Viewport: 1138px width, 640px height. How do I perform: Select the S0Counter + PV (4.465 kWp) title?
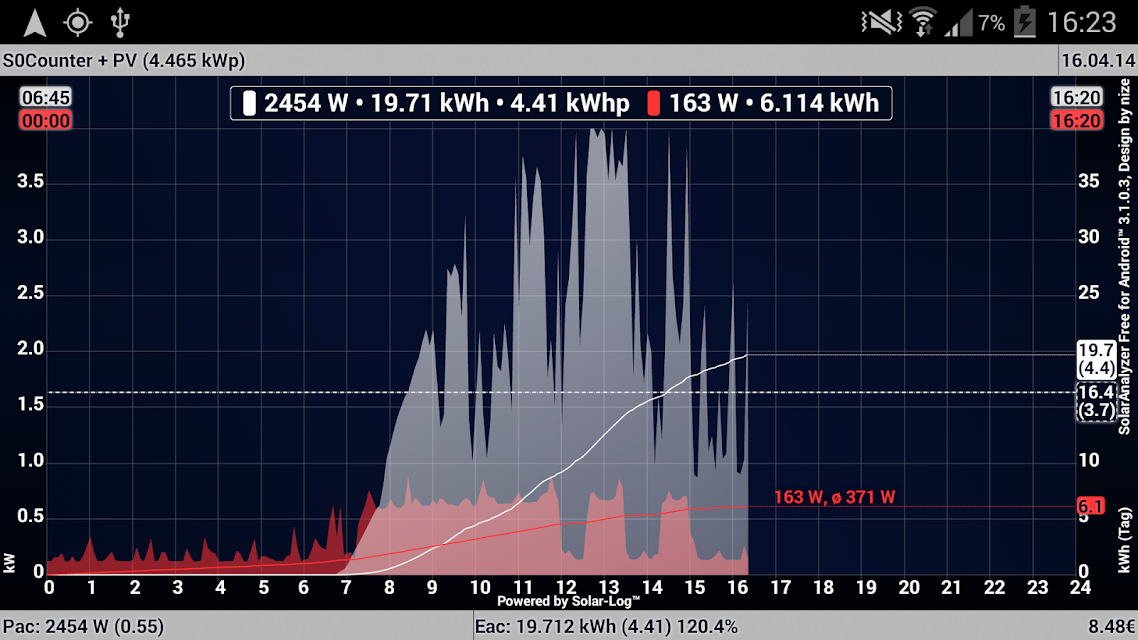[x=124, y=60]
